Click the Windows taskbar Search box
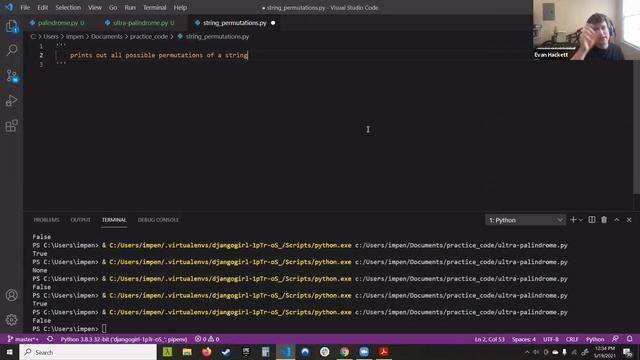Viewport: 640px width, 360px height. point(88,352)
